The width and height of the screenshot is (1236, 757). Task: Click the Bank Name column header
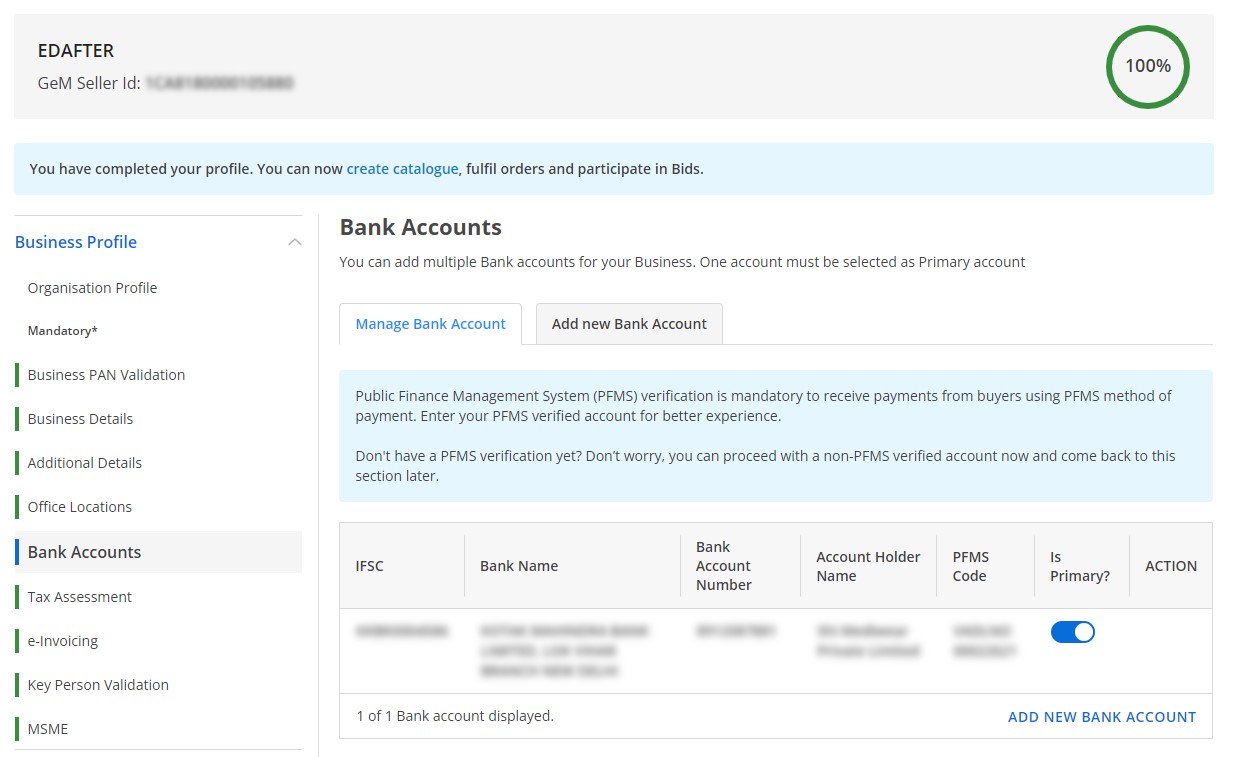[x=519, y=566]
